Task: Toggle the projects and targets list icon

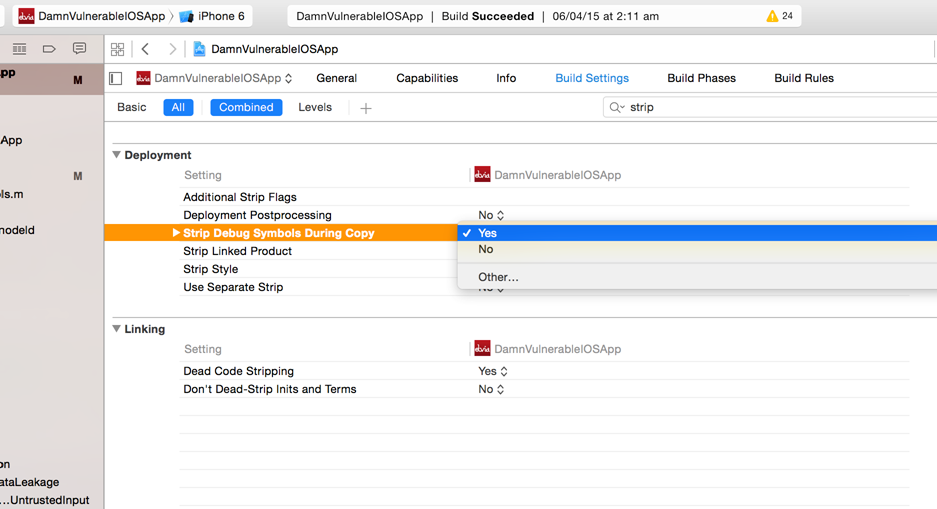Action: [116, 78]
